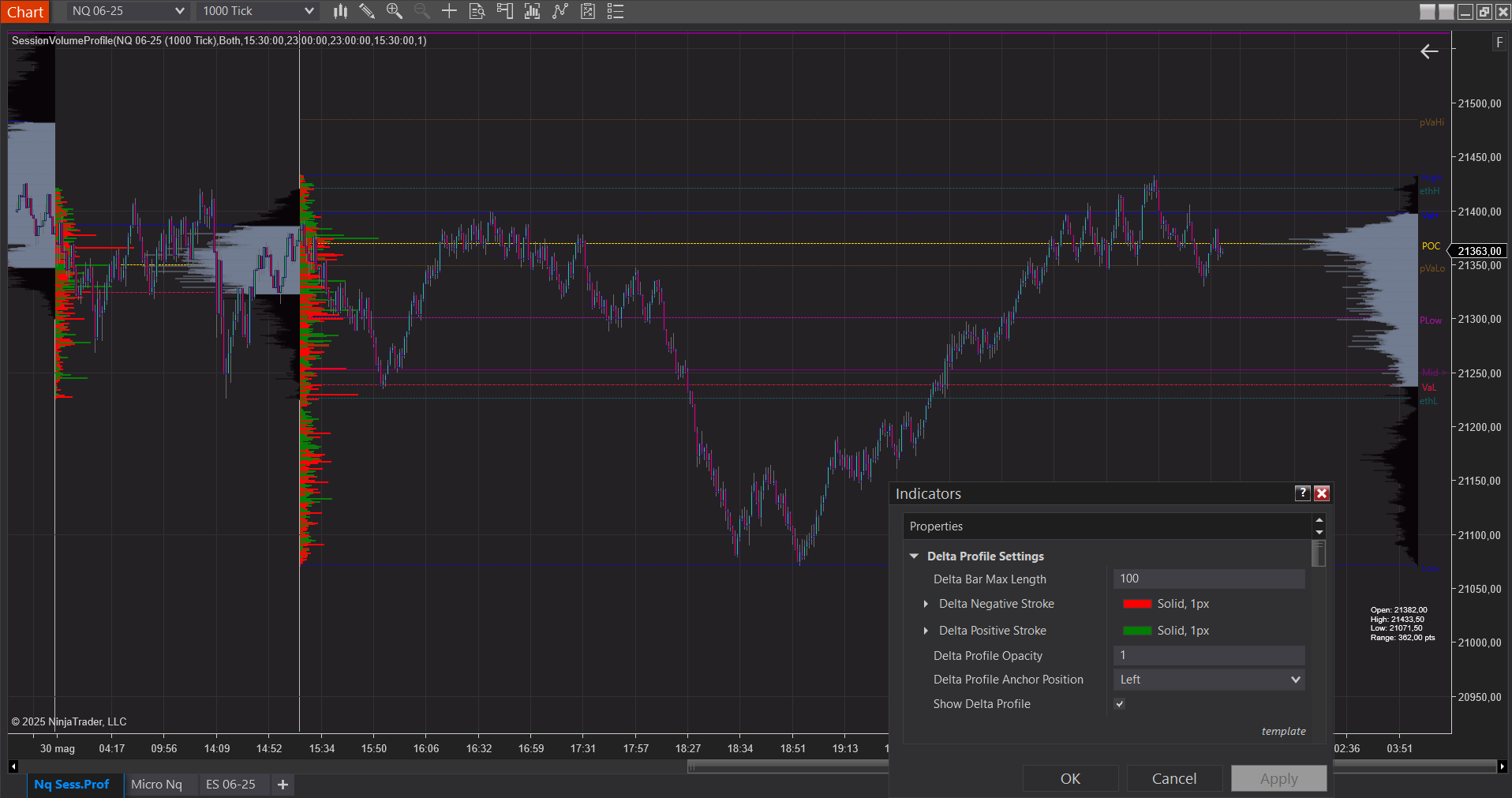1512x798 pixels.
Task: Select the crosshair plus cursor icon
Action: 449,11
